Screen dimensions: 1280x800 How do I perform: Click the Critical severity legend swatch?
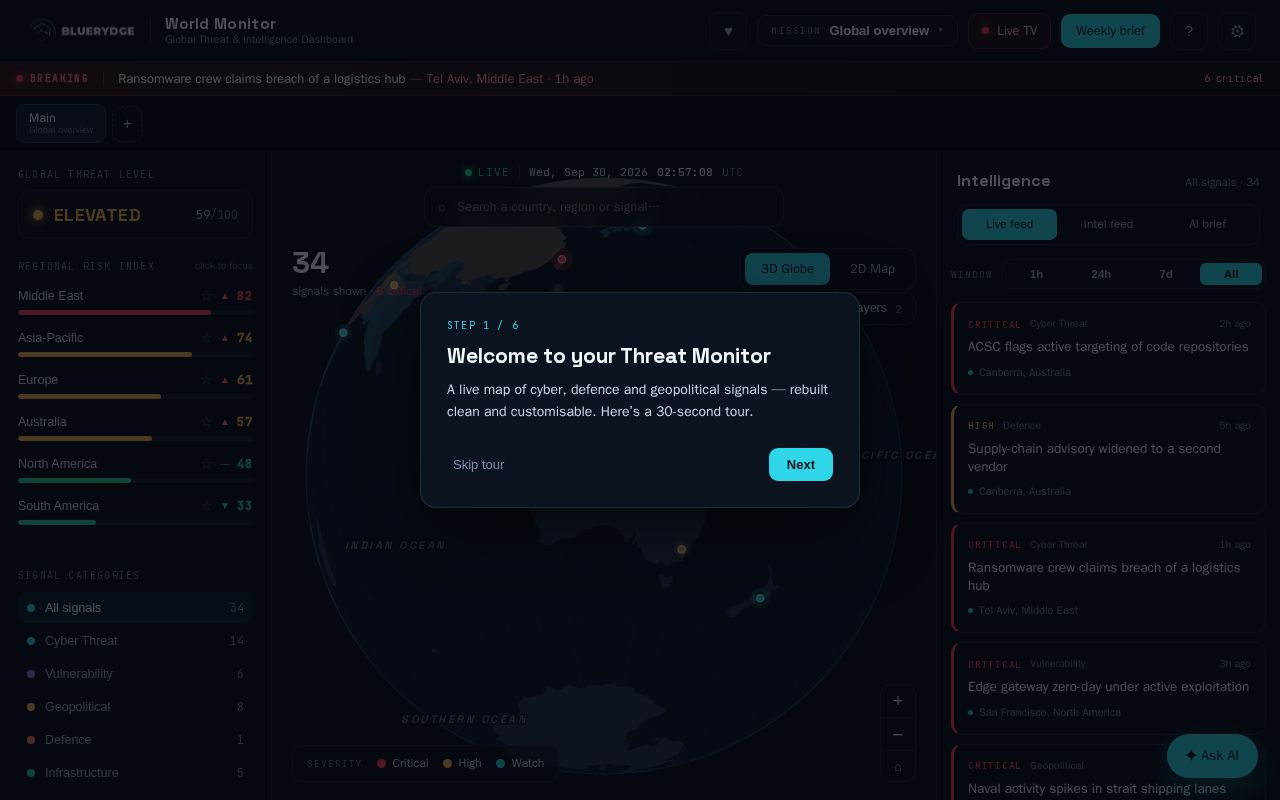381,763
